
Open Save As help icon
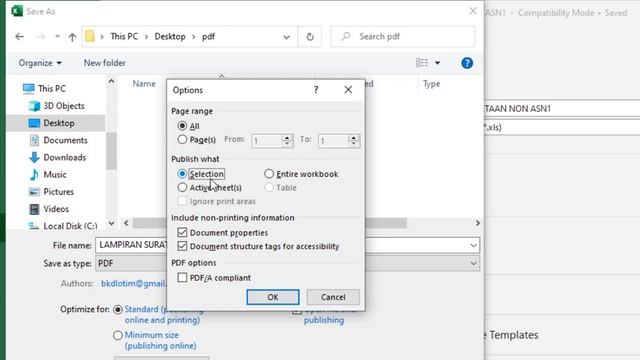coord(467,63)
